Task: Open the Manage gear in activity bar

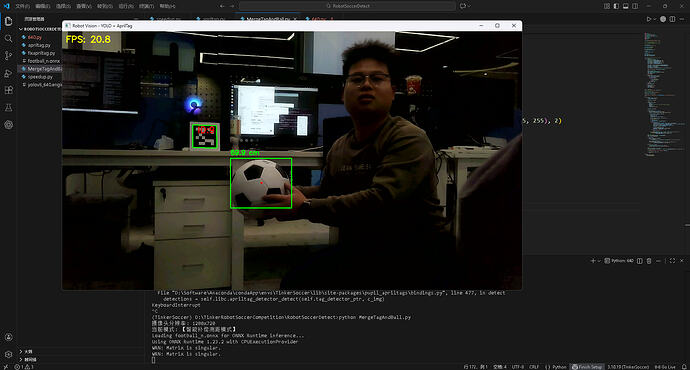Action: [8, 354]
